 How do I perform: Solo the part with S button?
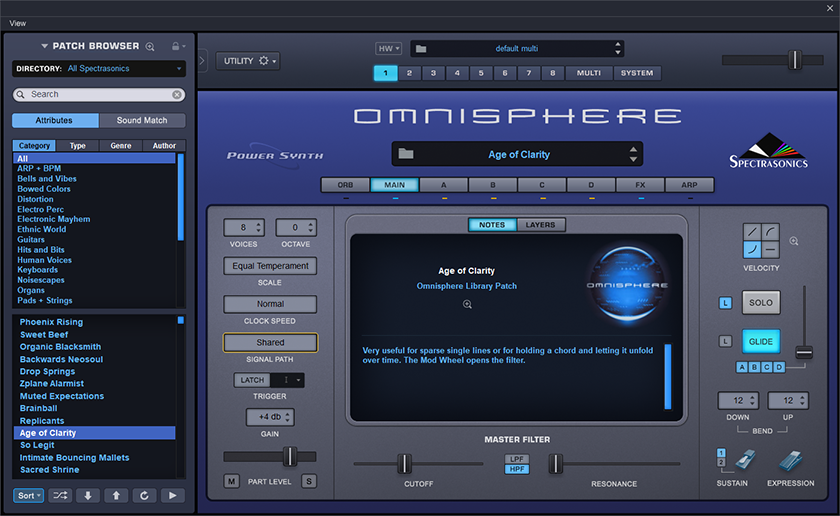[x=309, y=481]
